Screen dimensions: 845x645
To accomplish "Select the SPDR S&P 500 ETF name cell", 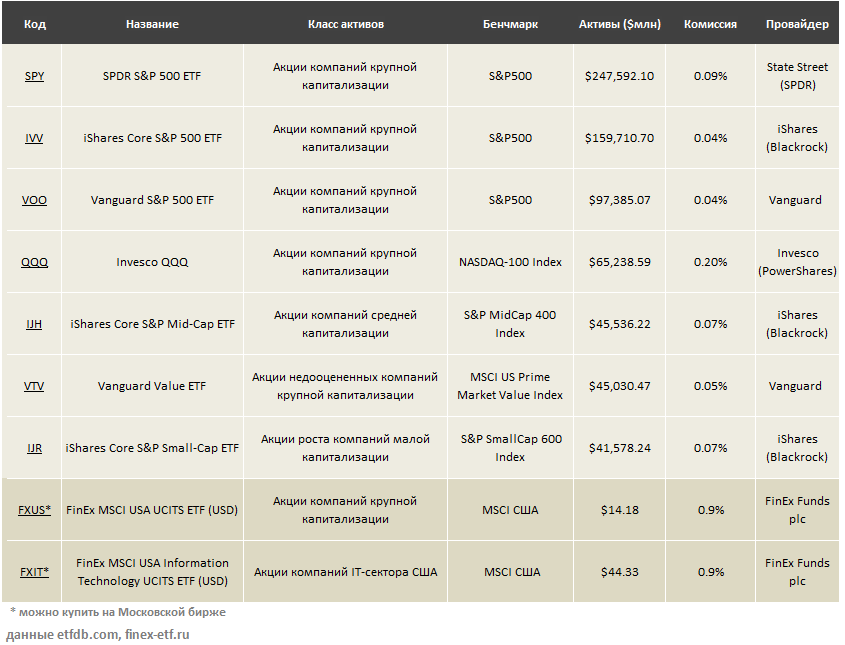I will click(x=152, y=76).
